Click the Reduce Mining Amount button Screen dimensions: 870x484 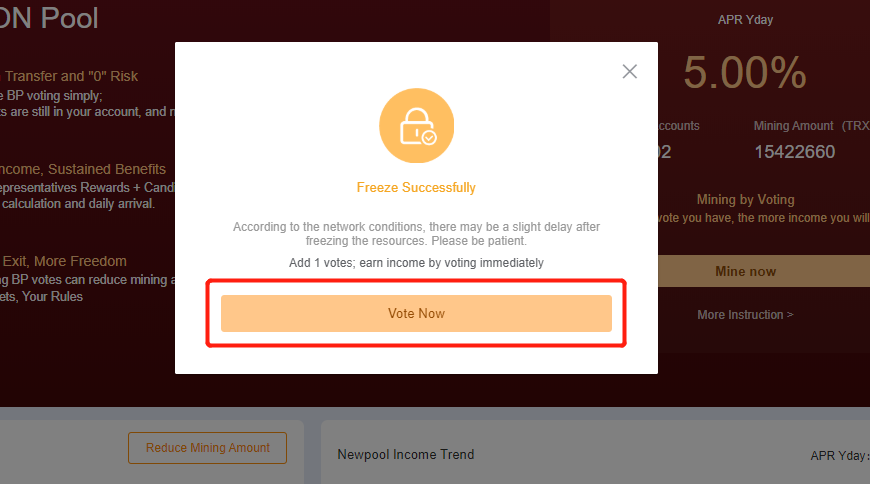point(208,448)
